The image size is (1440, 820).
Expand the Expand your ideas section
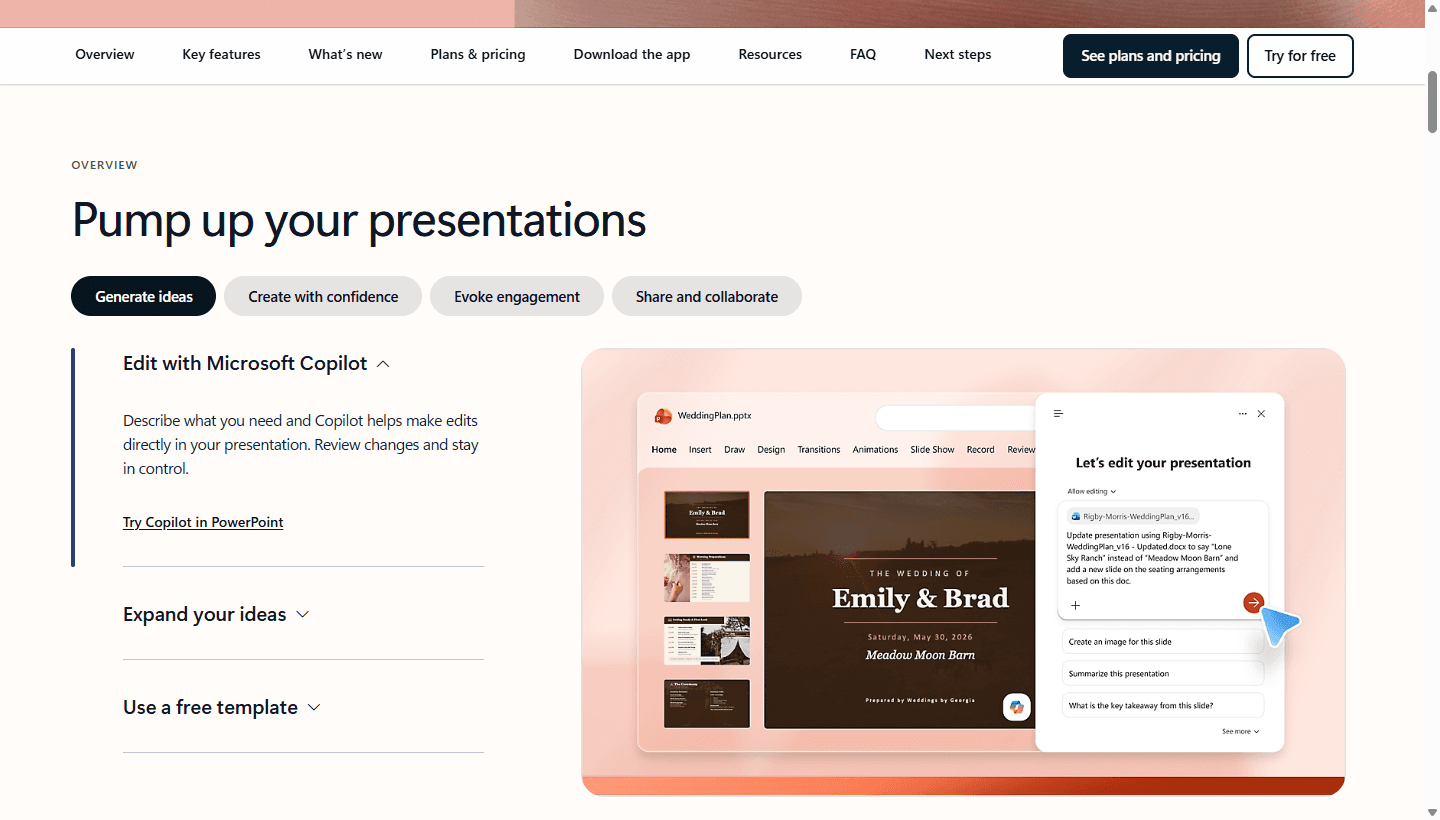(216, 614)
